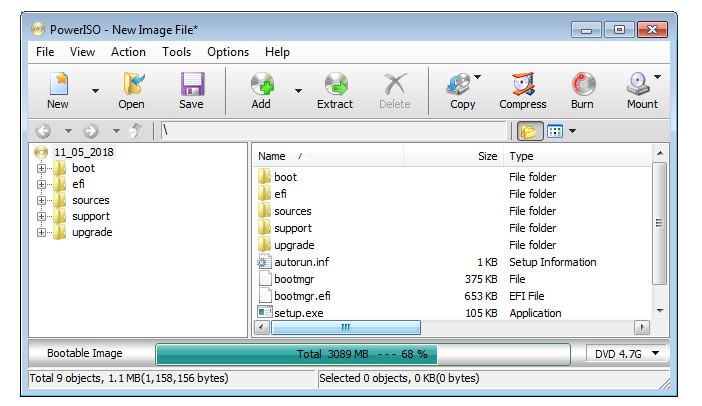The width and height of the screenshot is (702, 406).
Task: Click the horizontal scrollbar thumb
Action: click(346, 328)
